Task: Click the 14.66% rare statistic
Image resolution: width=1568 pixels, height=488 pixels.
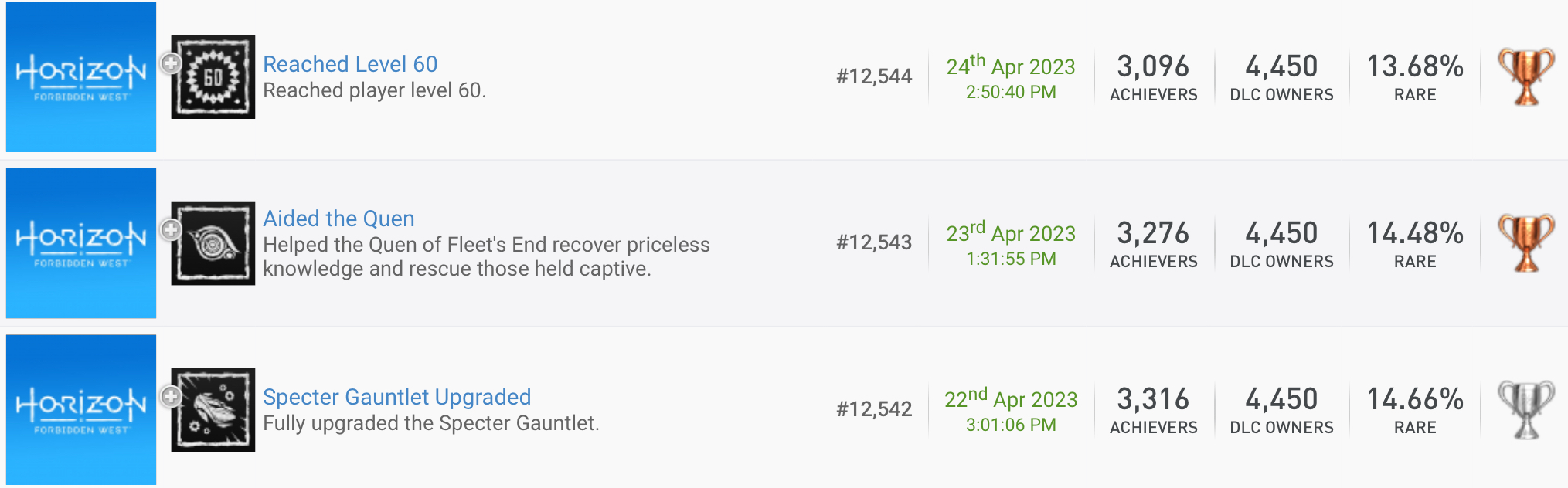Action: pyautogui.click(x=1414, y=400)
